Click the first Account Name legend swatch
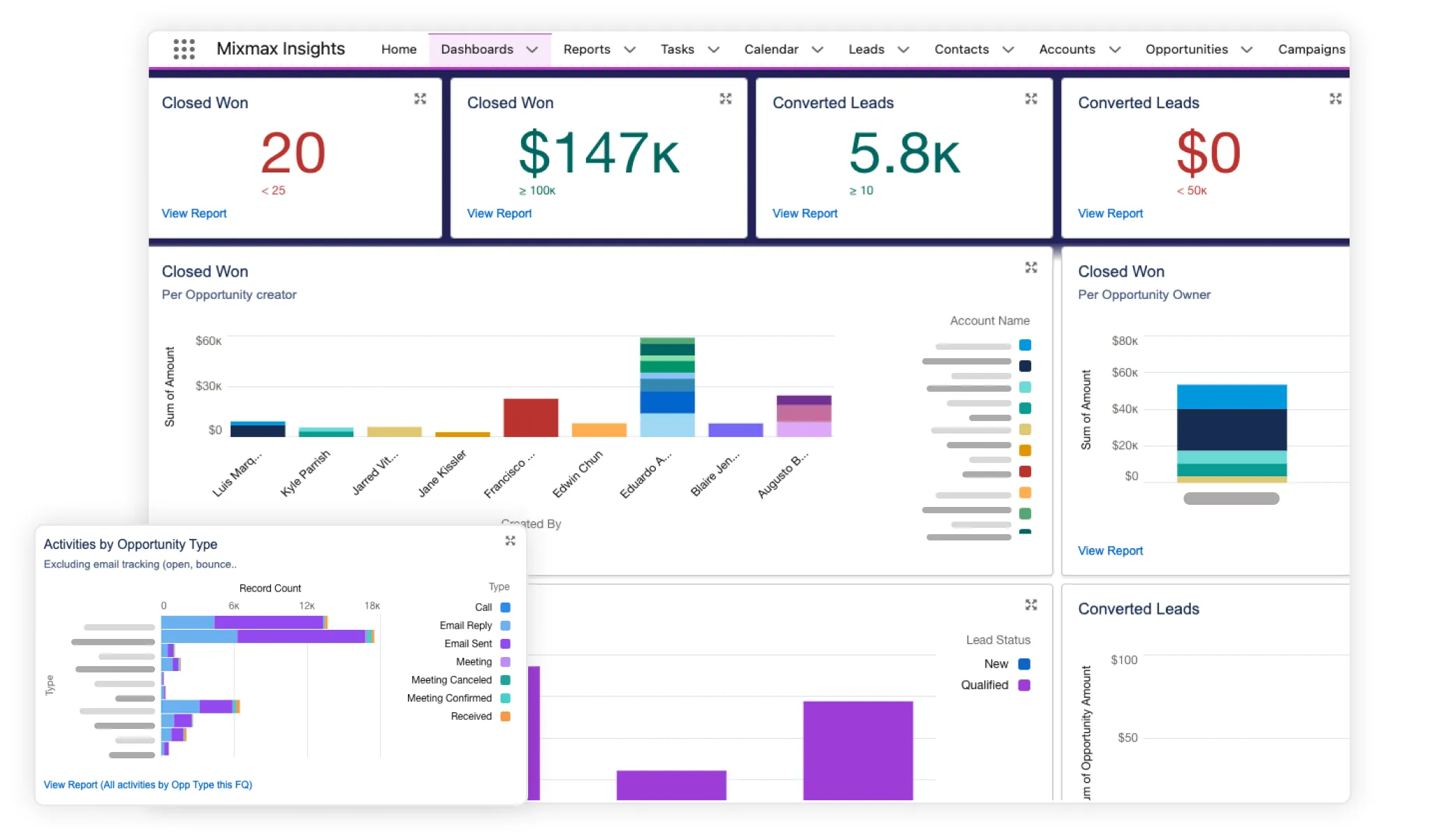 tap(1025, 345)
